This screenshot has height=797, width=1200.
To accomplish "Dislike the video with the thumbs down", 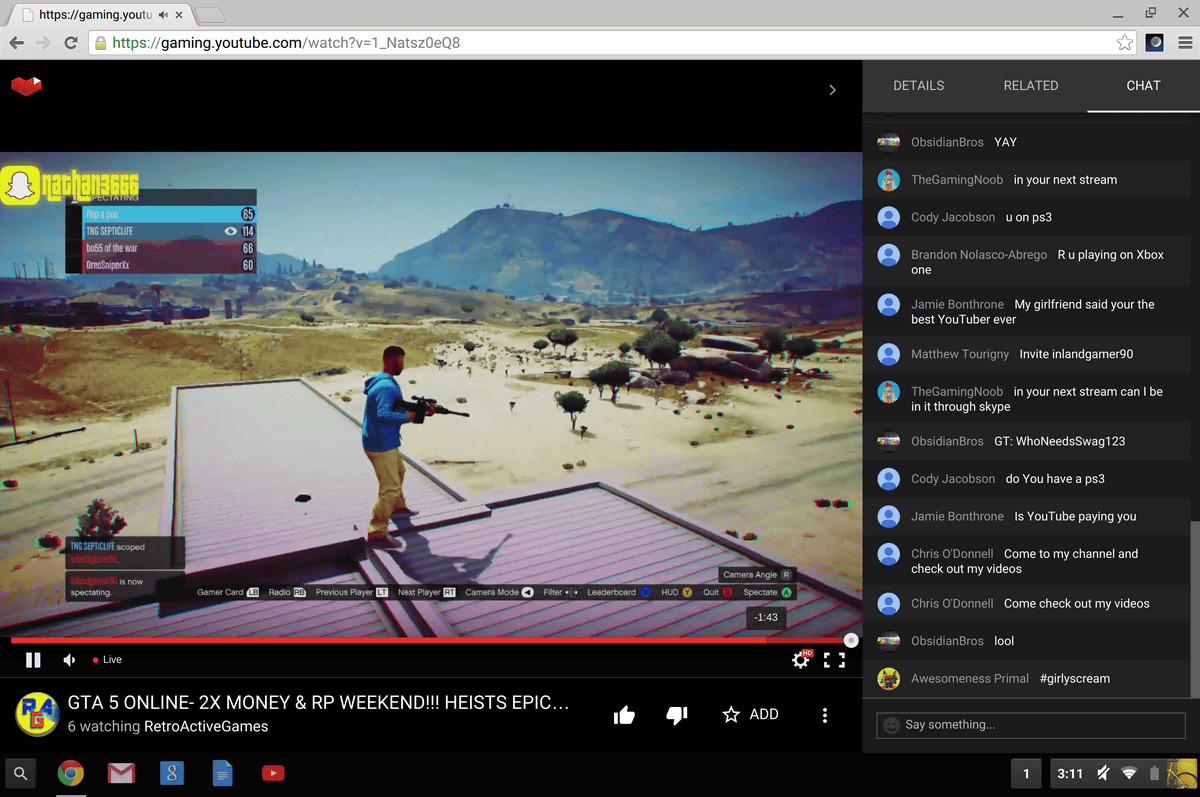I will click(x=677, y=713).
